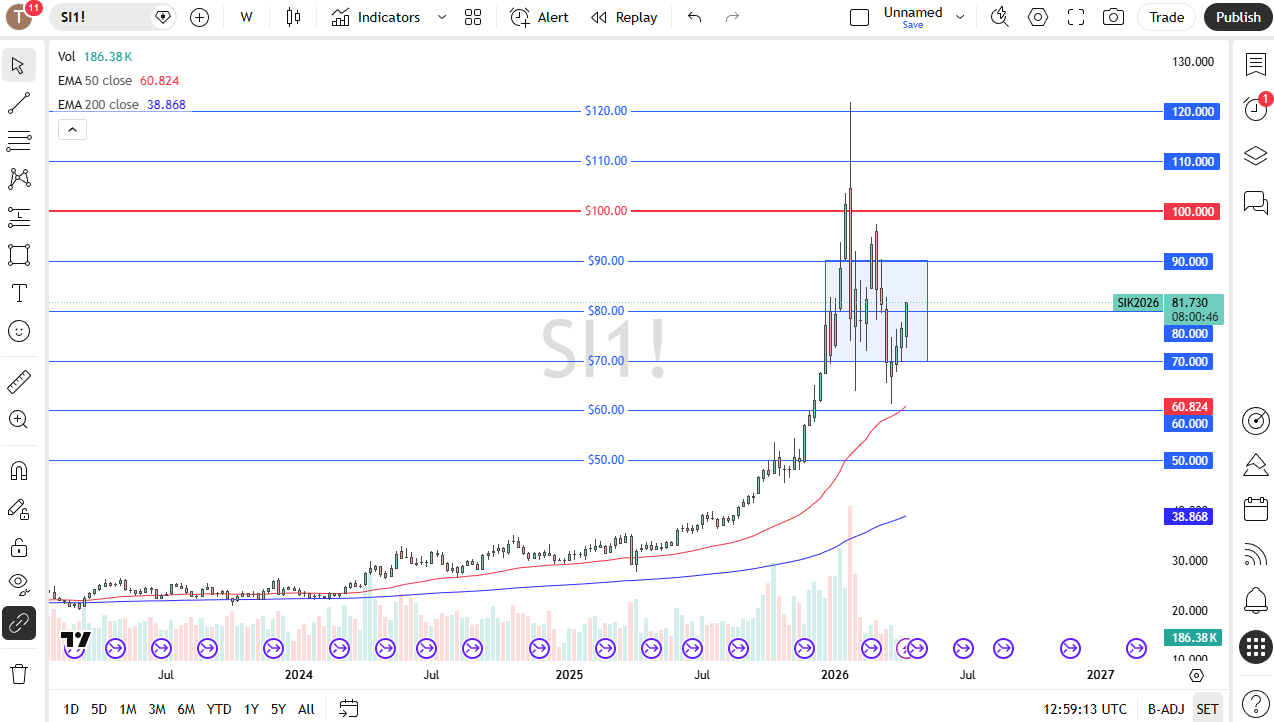The height and width of the screenshot is (722, 1274).
Task: Select the Text annotation tool
Action: point(18,293)
